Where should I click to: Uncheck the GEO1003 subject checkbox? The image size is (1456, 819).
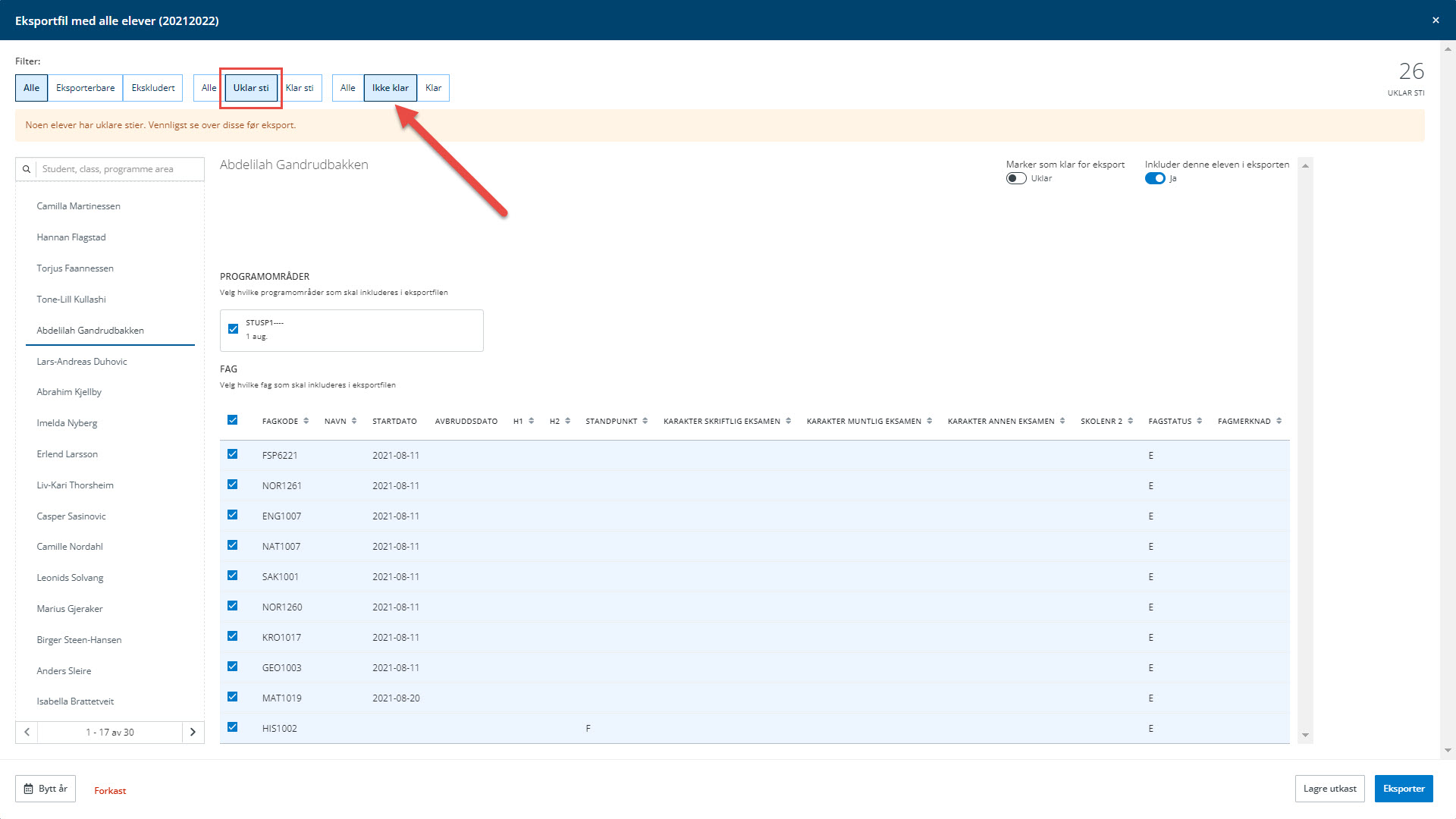233,667
